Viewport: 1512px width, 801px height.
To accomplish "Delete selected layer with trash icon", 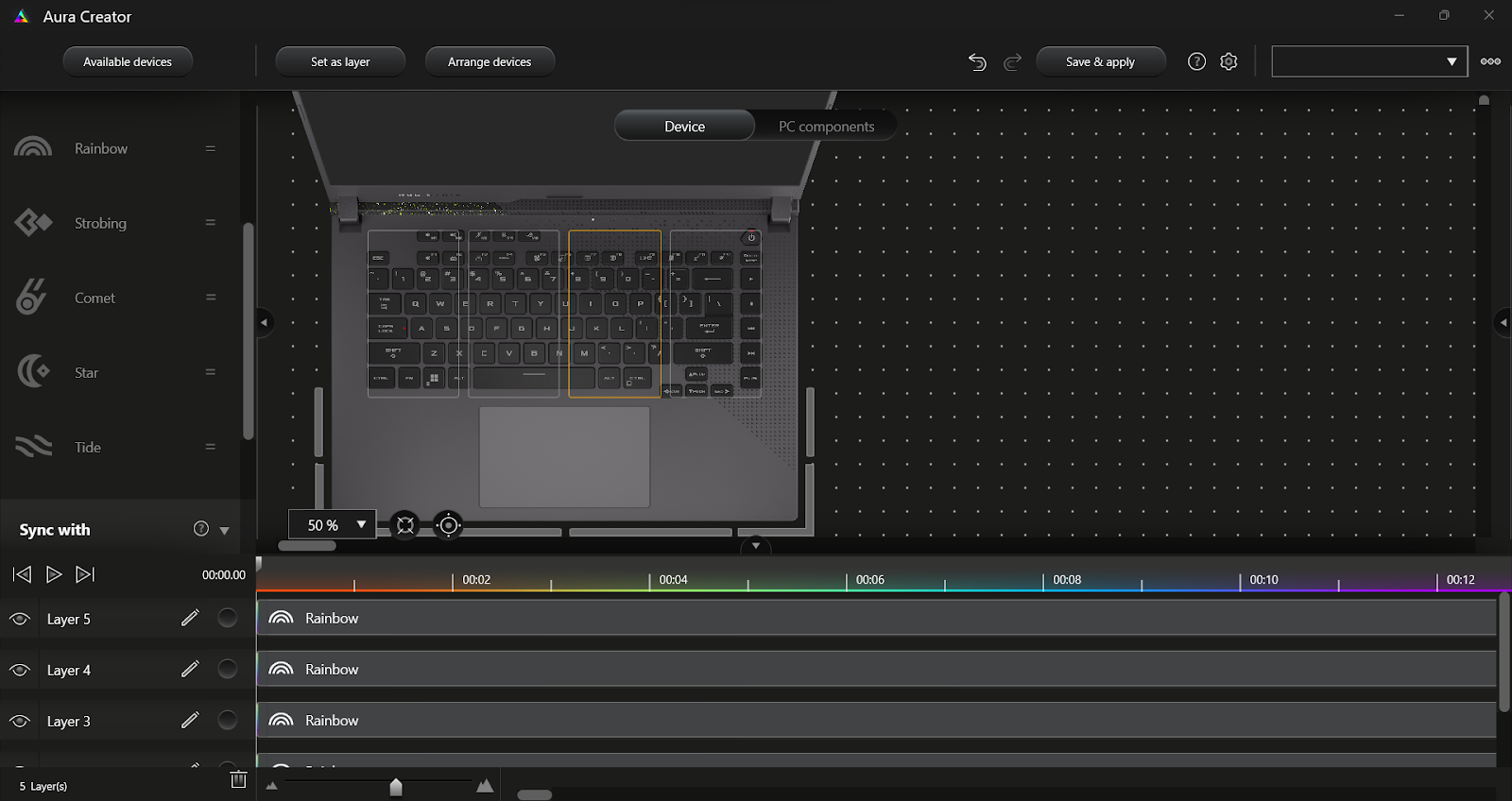I will 238,779.
